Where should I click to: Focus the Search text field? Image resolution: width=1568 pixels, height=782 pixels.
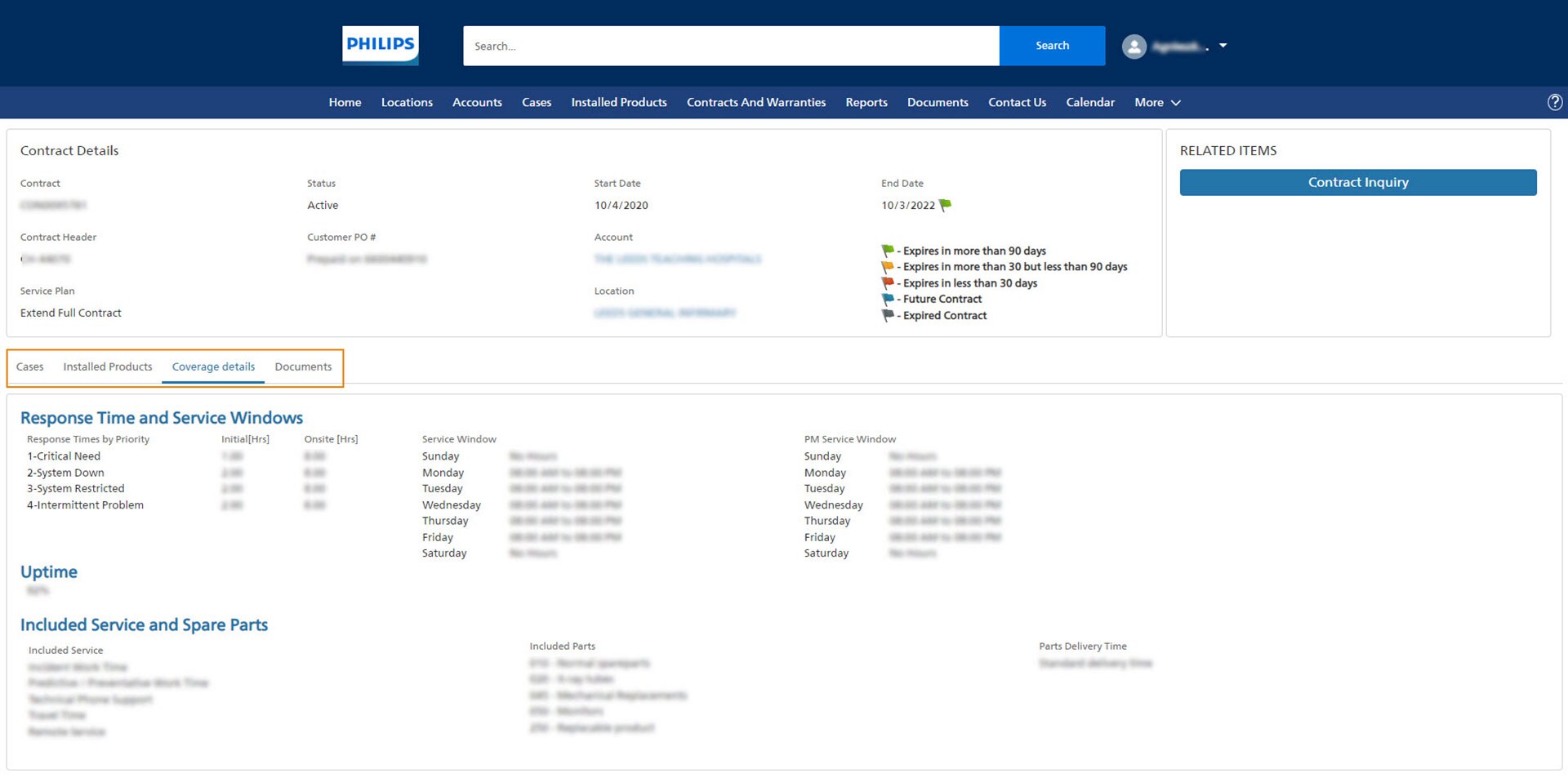[x=730, y=46]
